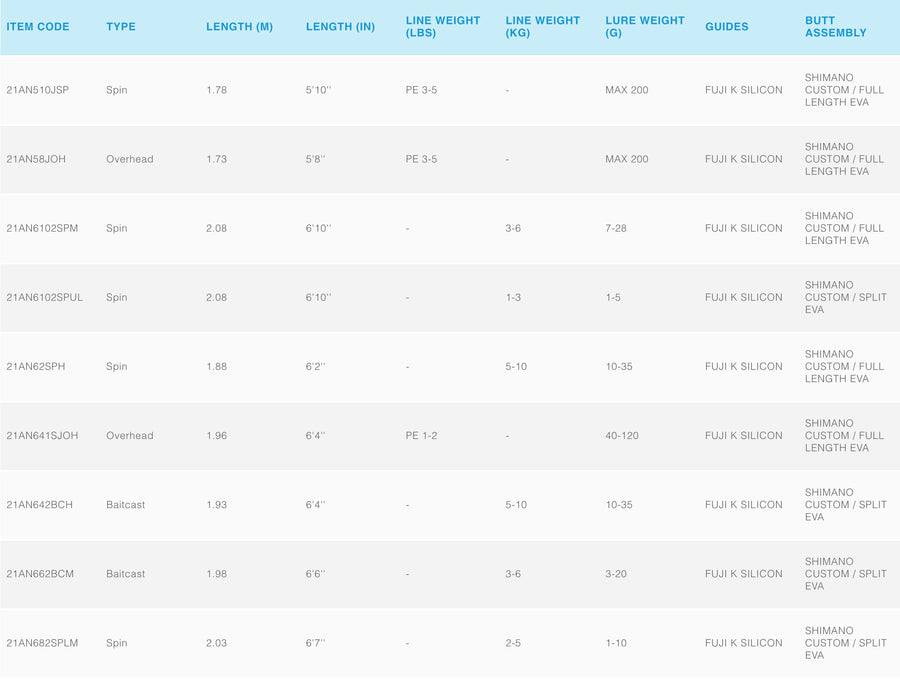The height and width of the screenshot is (679, 900).
Task: Click the LINE WEIGHT (KG) header
Action: tap(543, 27)
